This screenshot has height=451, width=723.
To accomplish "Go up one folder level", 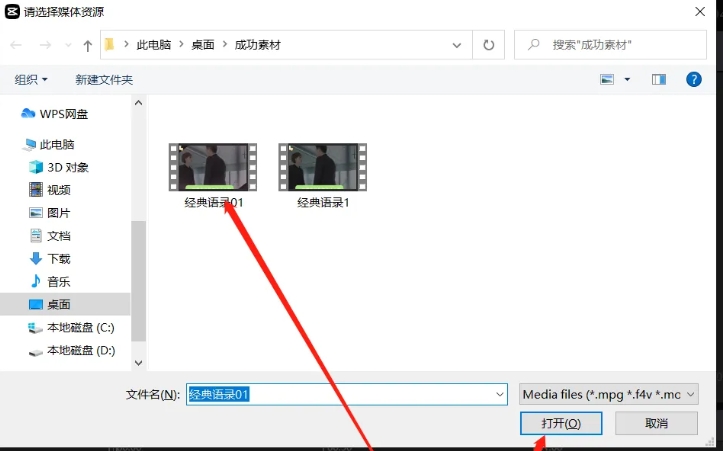I will [88, 45].
